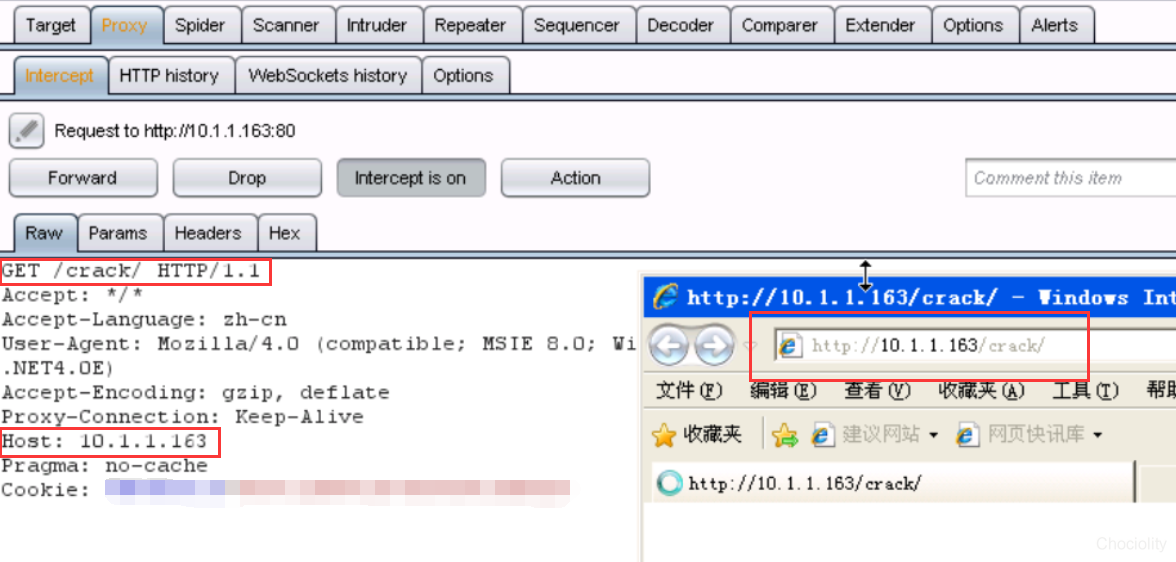Open the WebSockets history sub-tab
The height and width of the screenshot is (562, 1176).
pyautogui.click(x=328, y=76)
